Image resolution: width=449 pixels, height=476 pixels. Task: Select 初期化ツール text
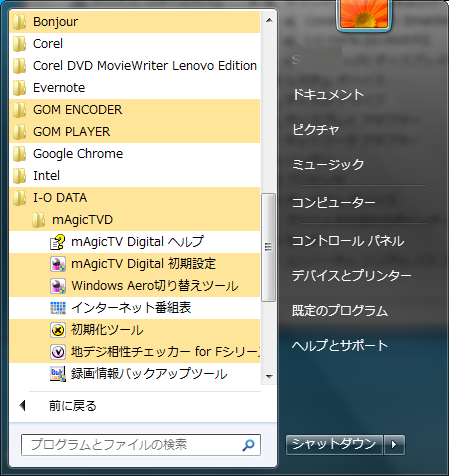coord(107,330)
